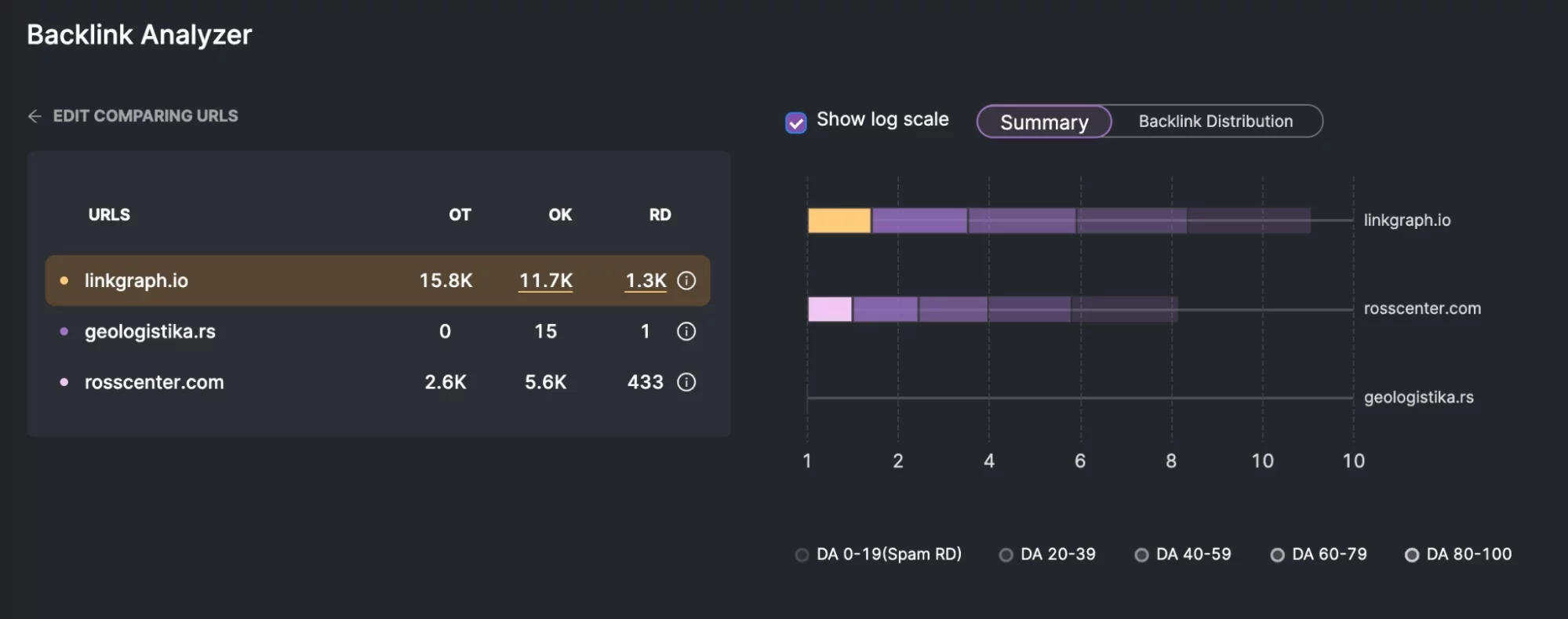1568x619 pixels.
Task: Switch to the Summary tab
Action: pyautogui.click(x=1044, y=122)
